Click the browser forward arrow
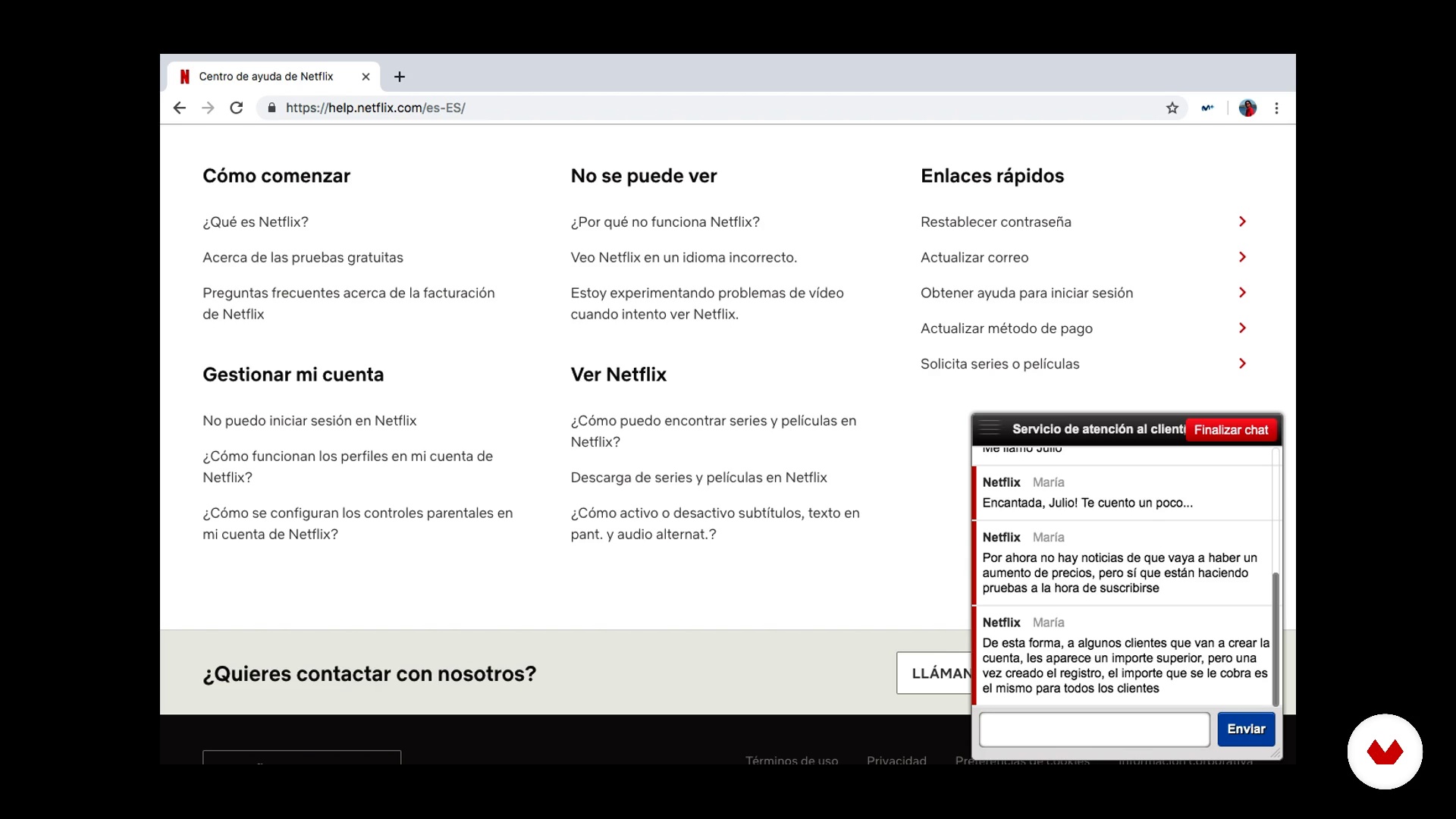This screenshot has height=819, width=1456. coord(208,108)
